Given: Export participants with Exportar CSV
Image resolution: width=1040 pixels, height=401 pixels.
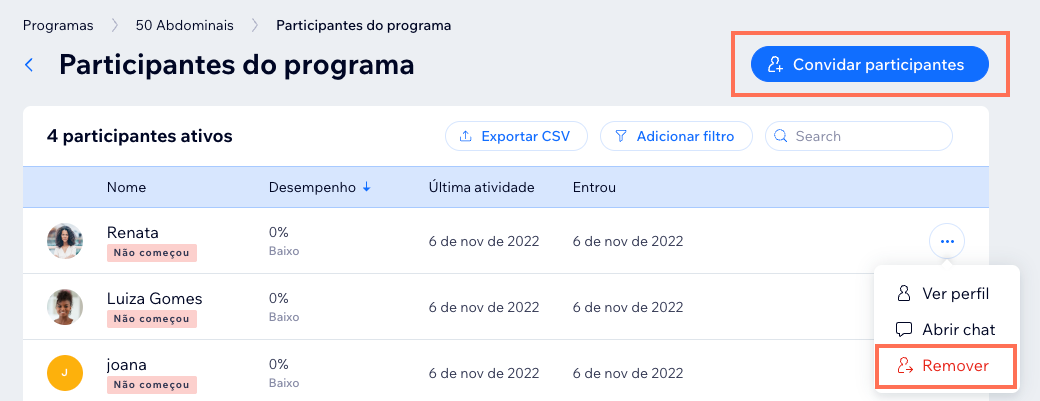Looking at the screenshot, I should click(517, 136).
